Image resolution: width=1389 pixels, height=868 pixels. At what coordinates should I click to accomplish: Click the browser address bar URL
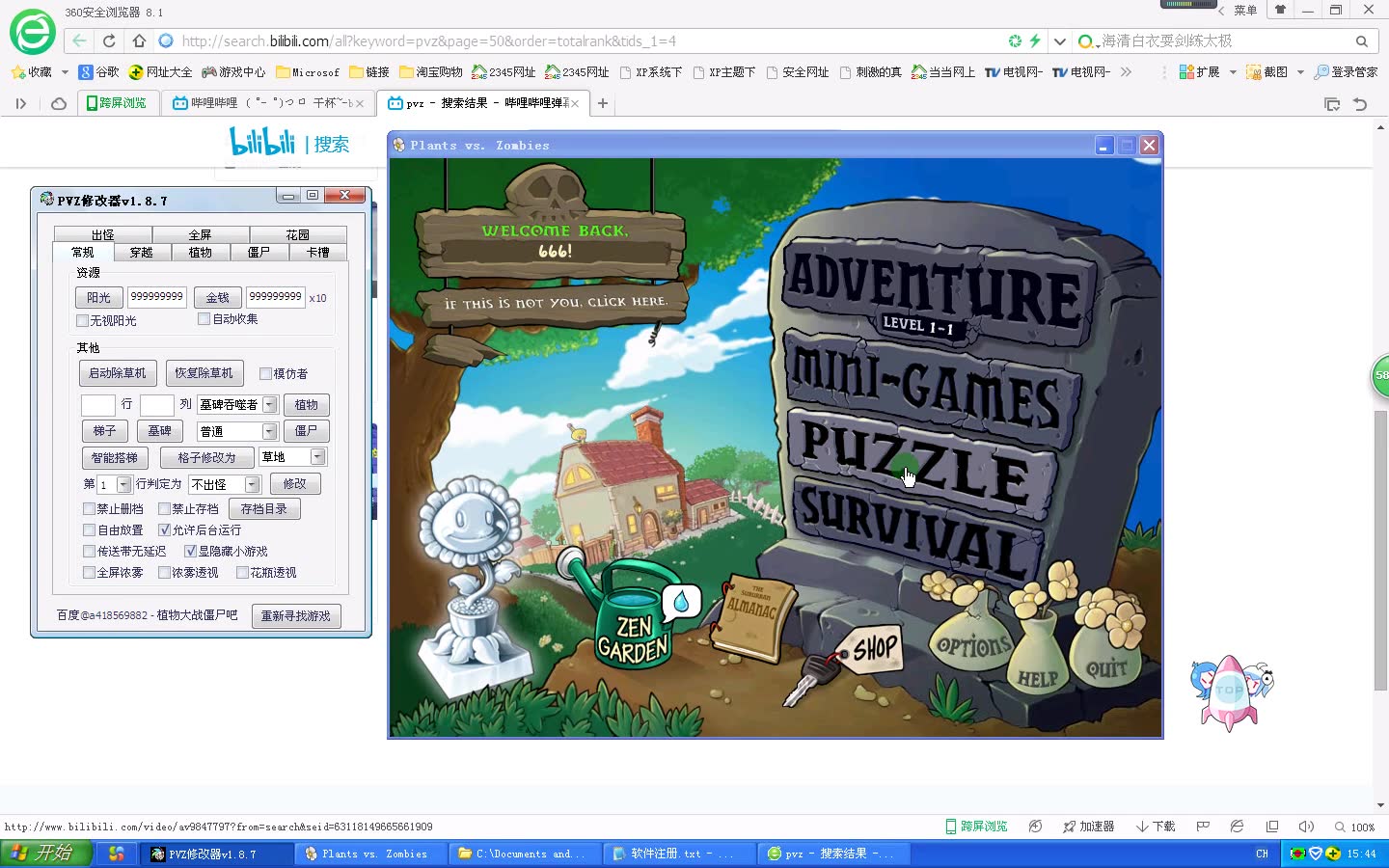pyautogui.click(x=429, y=41)
